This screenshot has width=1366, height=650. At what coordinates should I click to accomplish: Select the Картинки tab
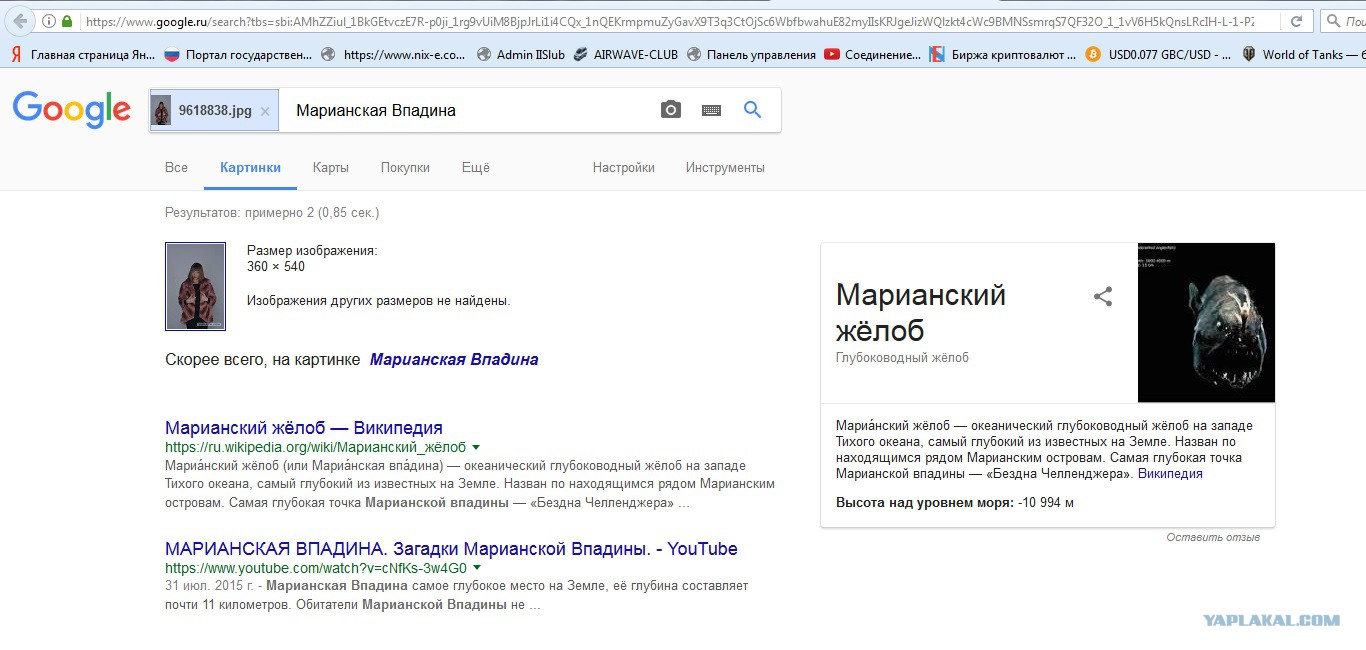(x=251, y=168)
